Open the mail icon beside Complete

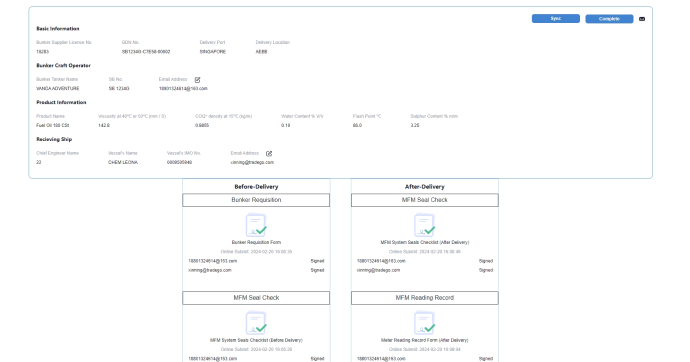click(x=642, y=19)
